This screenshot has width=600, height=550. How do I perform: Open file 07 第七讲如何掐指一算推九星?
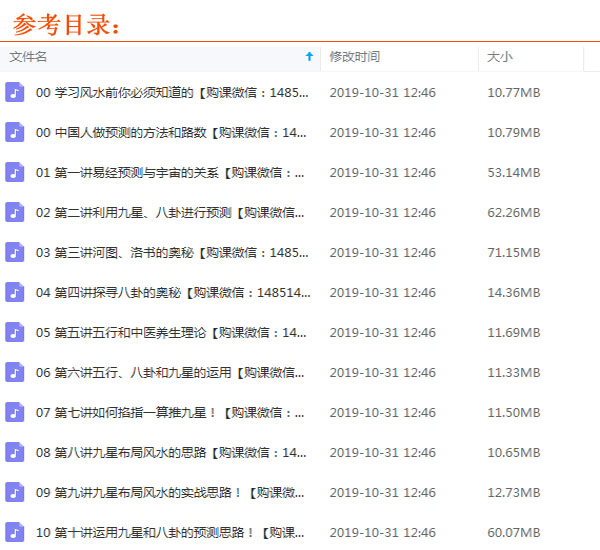[172, 412]
